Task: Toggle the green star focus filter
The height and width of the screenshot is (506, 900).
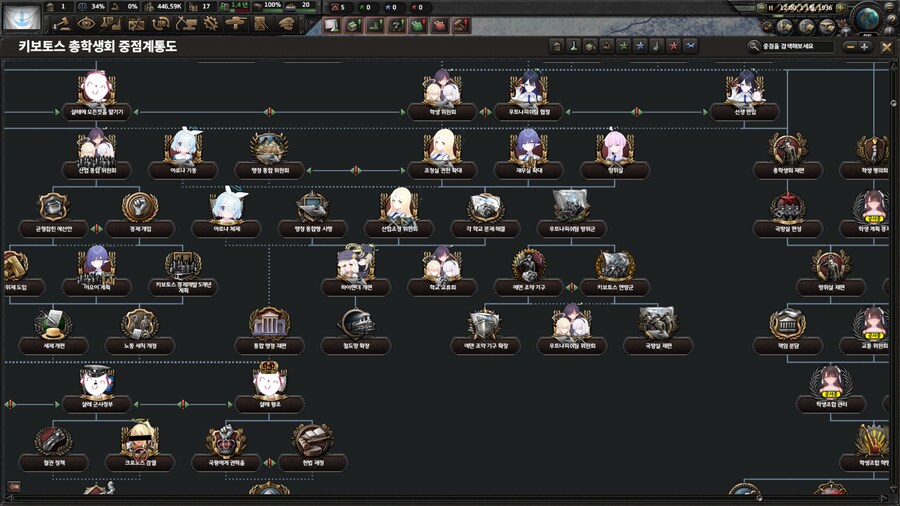Action: click(623, 46)
